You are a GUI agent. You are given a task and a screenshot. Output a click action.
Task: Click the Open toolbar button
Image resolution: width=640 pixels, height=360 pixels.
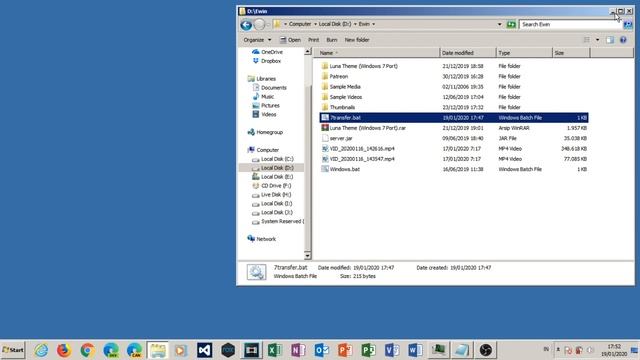pyautogui.click(x=291, y=40)
